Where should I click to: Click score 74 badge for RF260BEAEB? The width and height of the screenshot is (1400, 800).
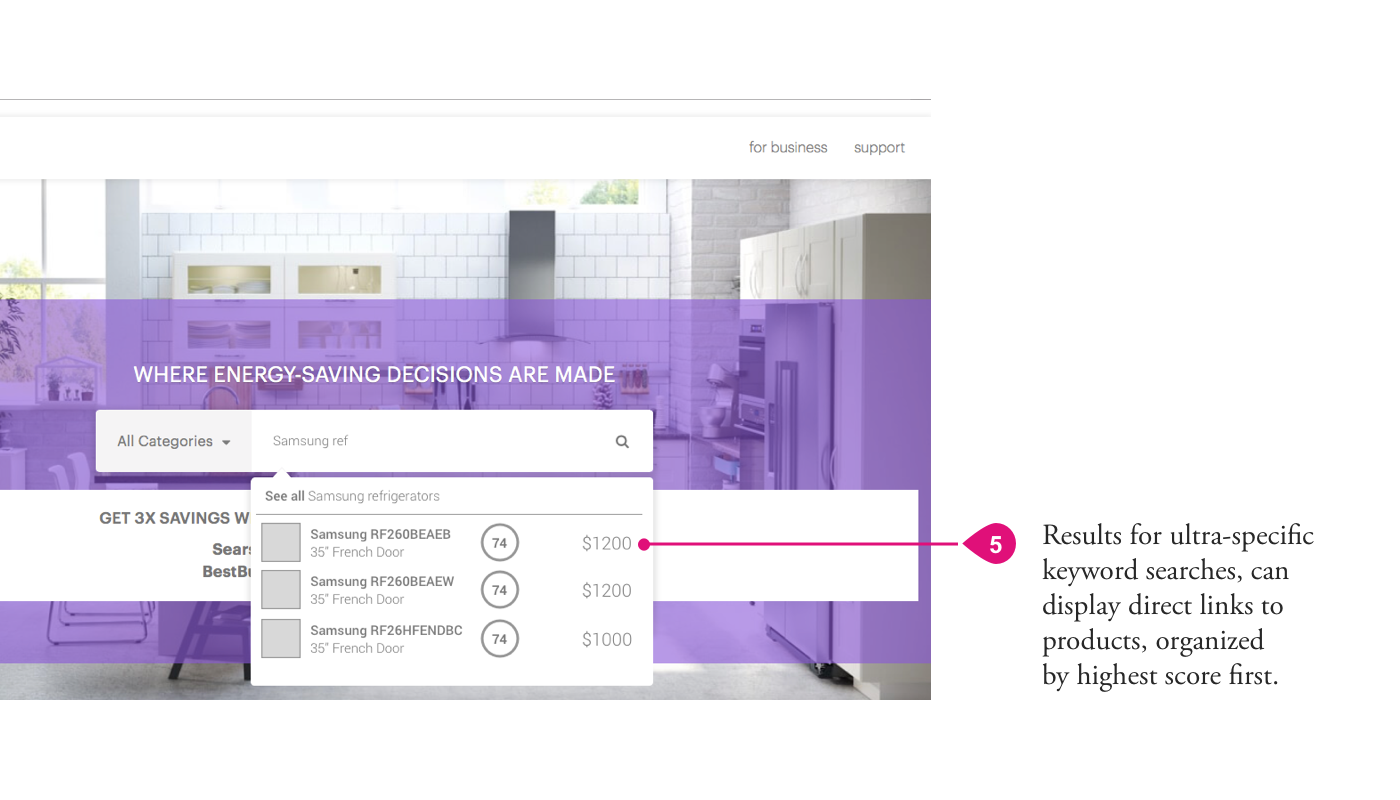[500, 543]
